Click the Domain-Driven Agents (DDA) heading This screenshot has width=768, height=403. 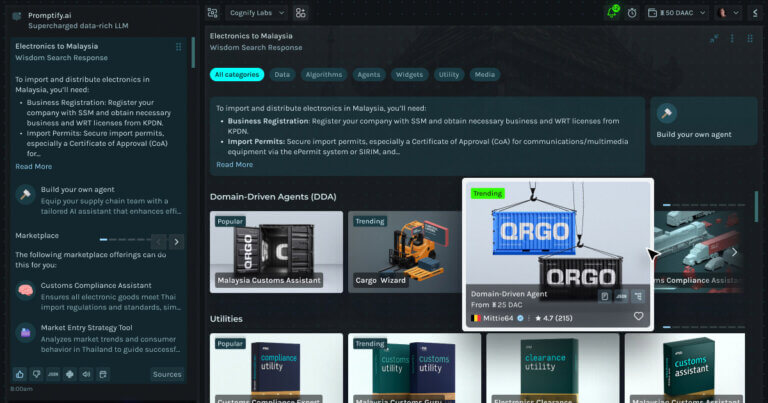pyautogui.click(x=273, y=197)
